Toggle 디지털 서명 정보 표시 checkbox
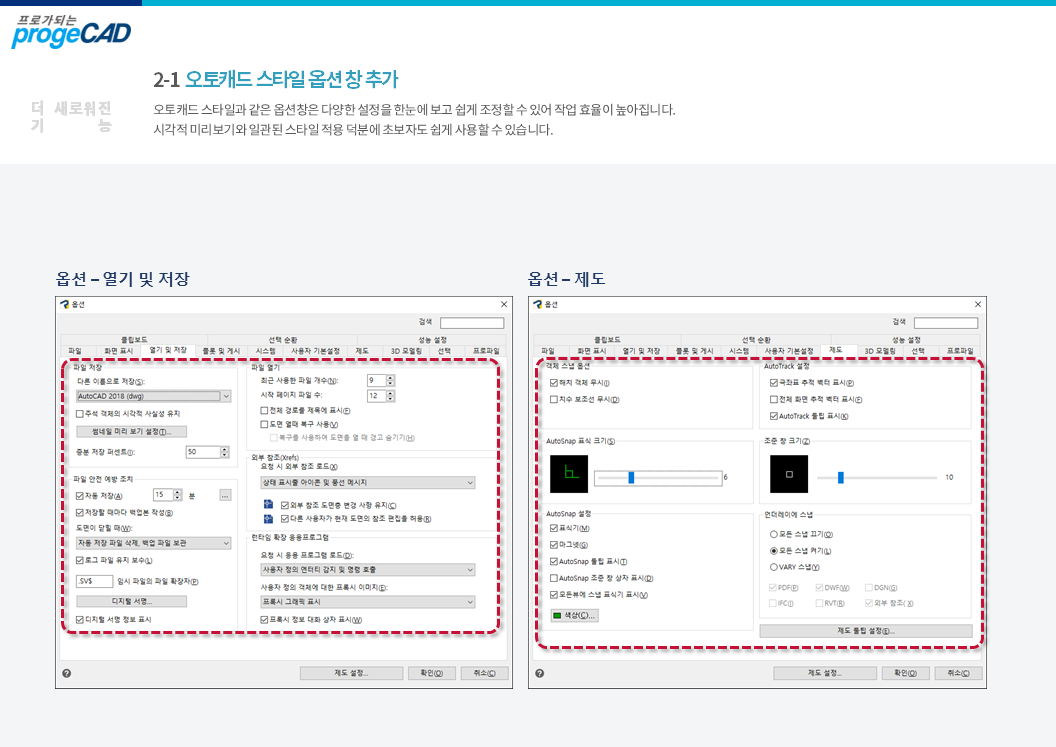Viewport: 1056px width, 747px height. pos(80,619)
